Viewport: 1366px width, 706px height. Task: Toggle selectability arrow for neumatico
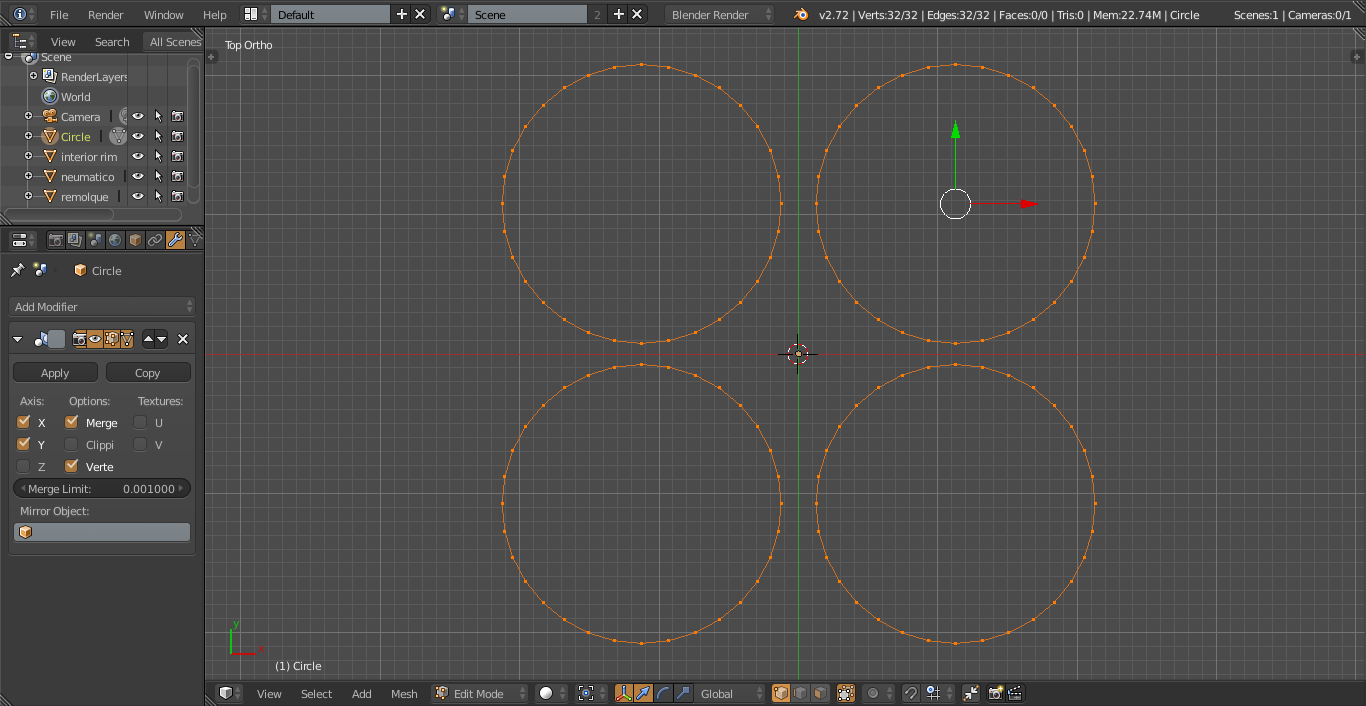(158, 176)
